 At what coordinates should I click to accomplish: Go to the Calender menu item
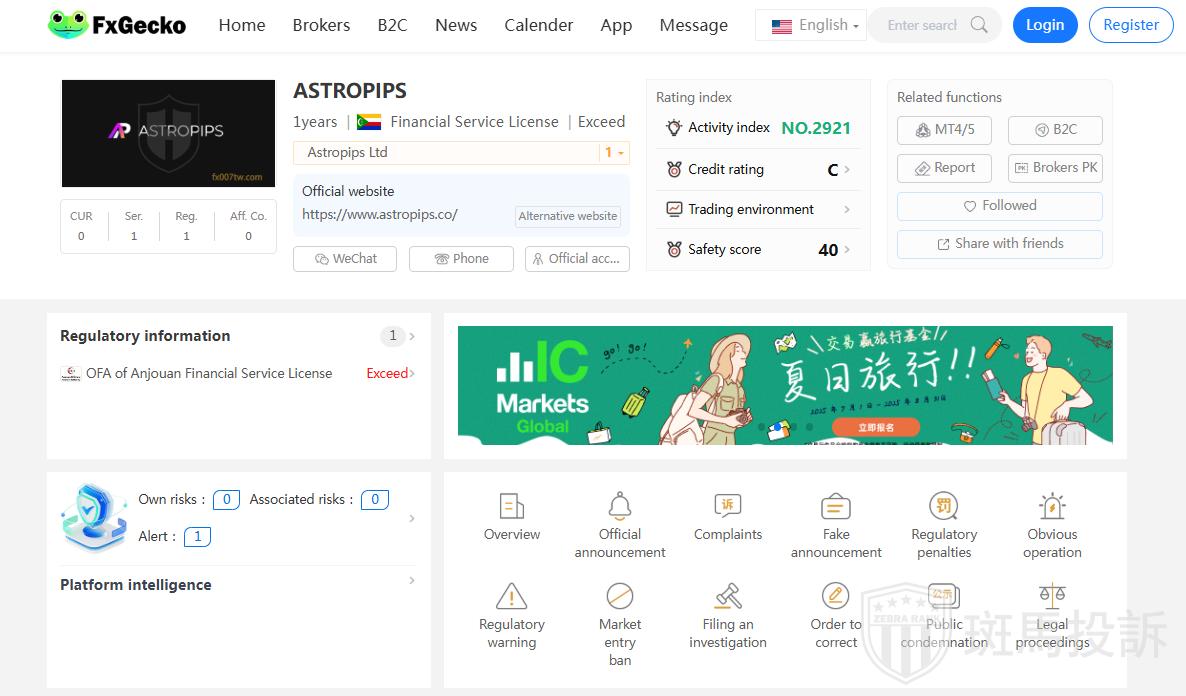click(538, 25)
